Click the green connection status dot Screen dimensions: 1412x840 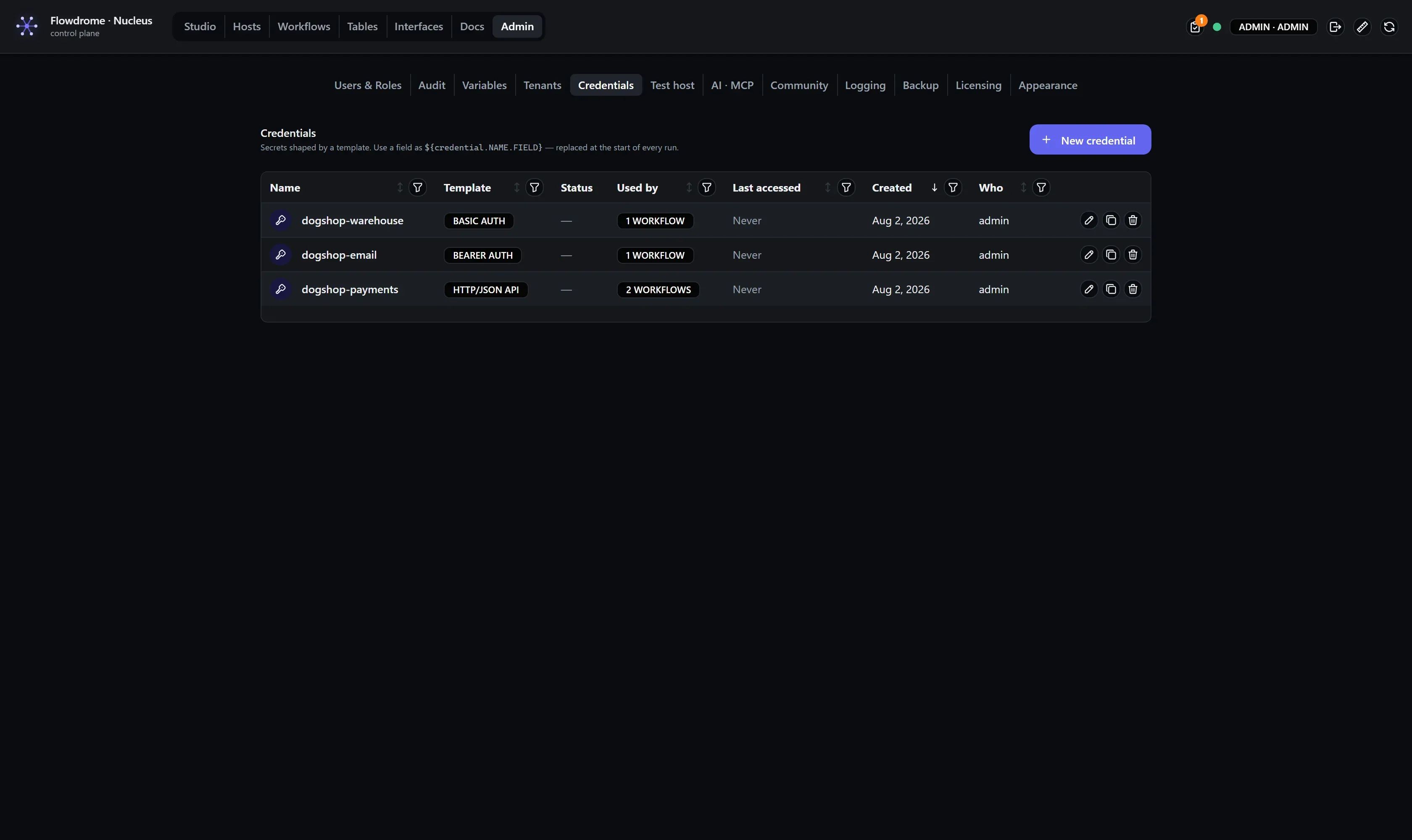pos(1217,26)
